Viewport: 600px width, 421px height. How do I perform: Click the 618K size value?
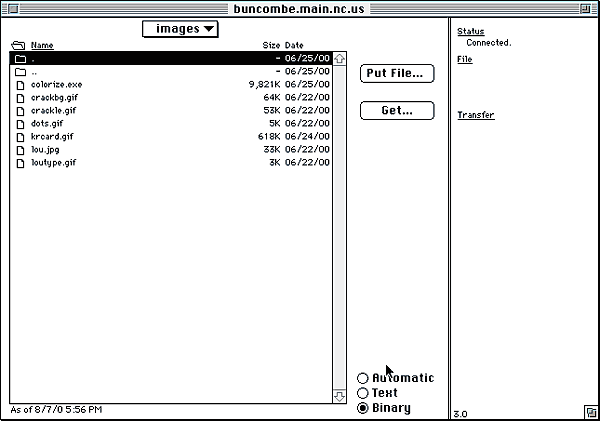coord(269,137)
